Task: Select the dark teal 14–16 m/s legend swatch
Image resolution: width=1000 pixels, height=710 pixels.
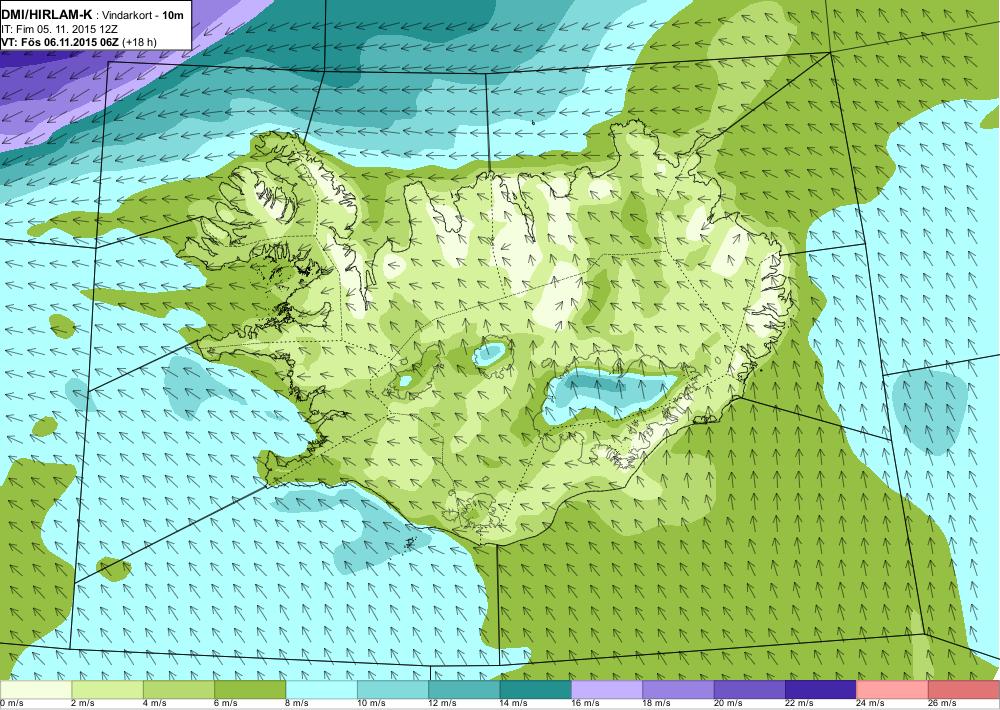Action: [536, 690]
